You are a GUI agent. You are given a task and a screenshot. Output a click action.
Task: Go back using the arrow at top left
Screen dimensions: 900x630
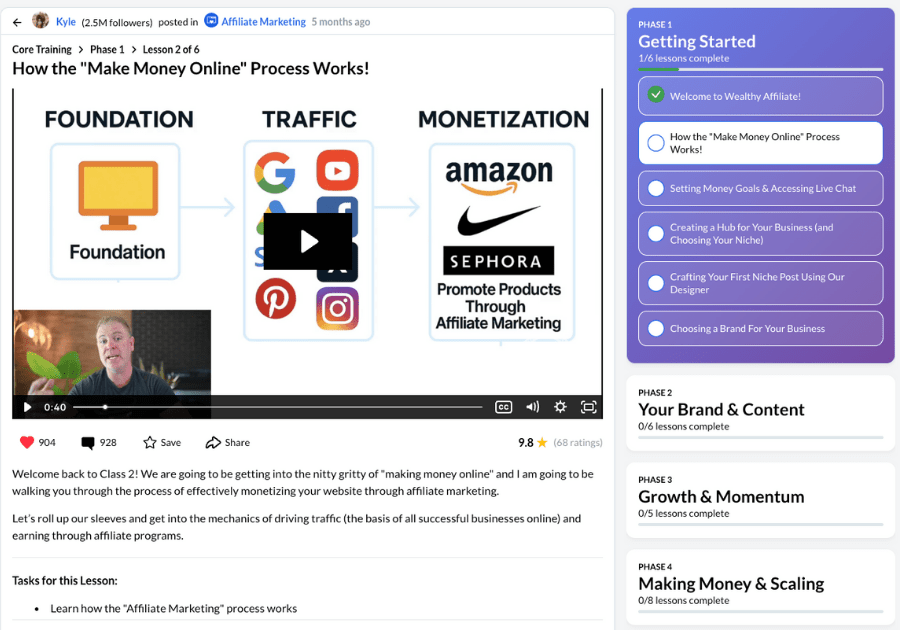17,21
